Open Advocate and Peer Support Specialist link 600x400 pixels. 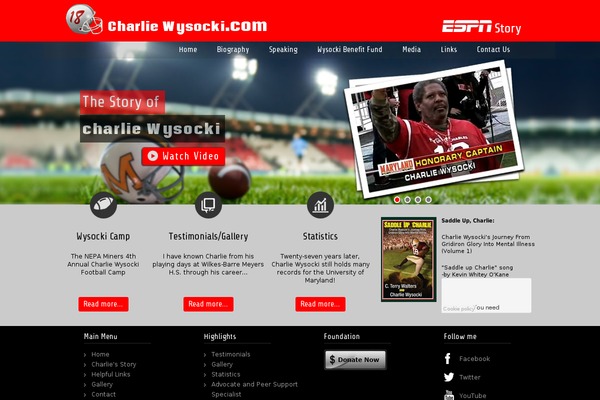tap(254, 389)
